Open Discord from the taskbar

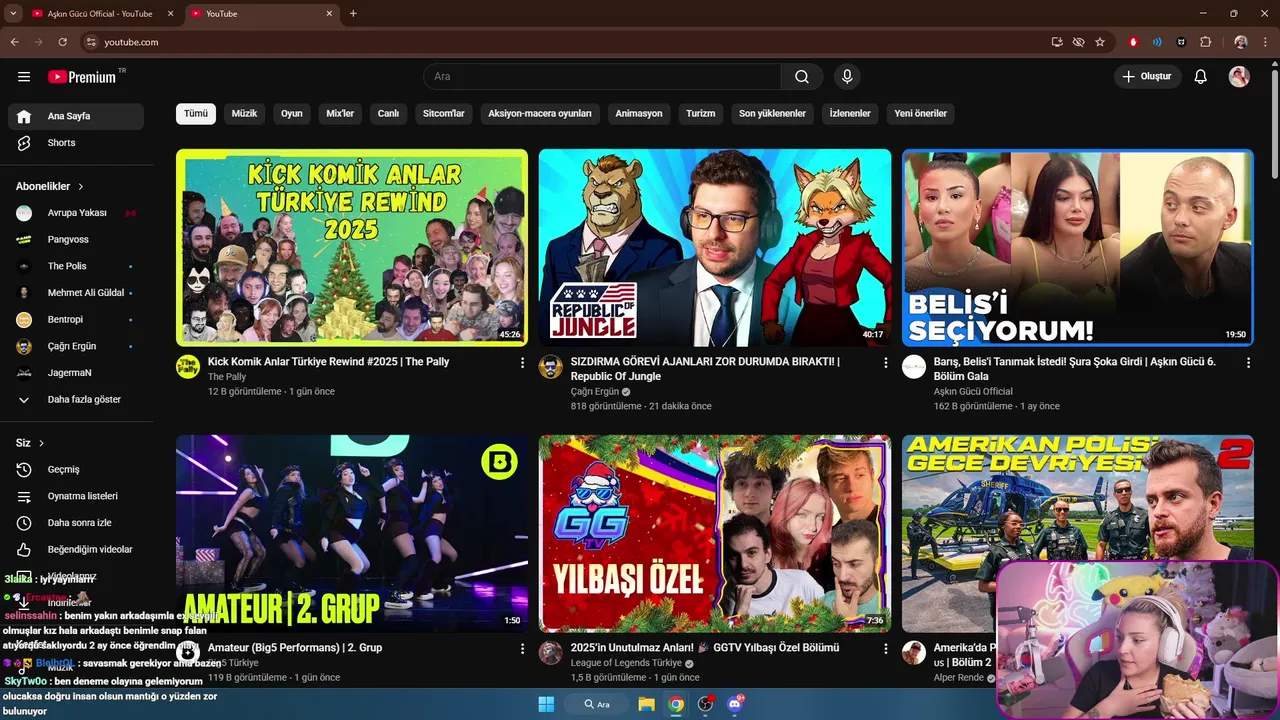(736, 704)
